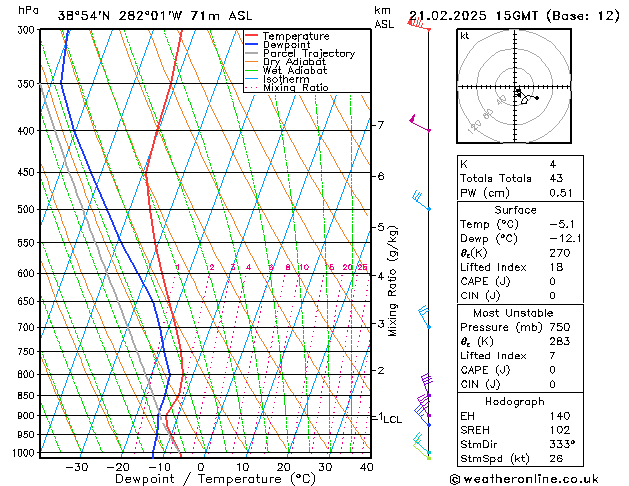The width and height of the screenshot is (629, 486).
Task: Click the SREH value 102
Action: (x=560, y=430)
